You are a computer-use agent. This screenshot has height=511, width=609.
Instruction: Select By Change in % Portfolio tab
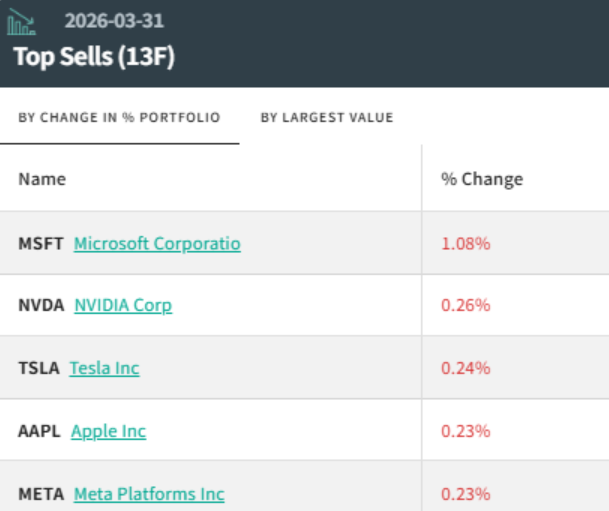coord(119,118)
